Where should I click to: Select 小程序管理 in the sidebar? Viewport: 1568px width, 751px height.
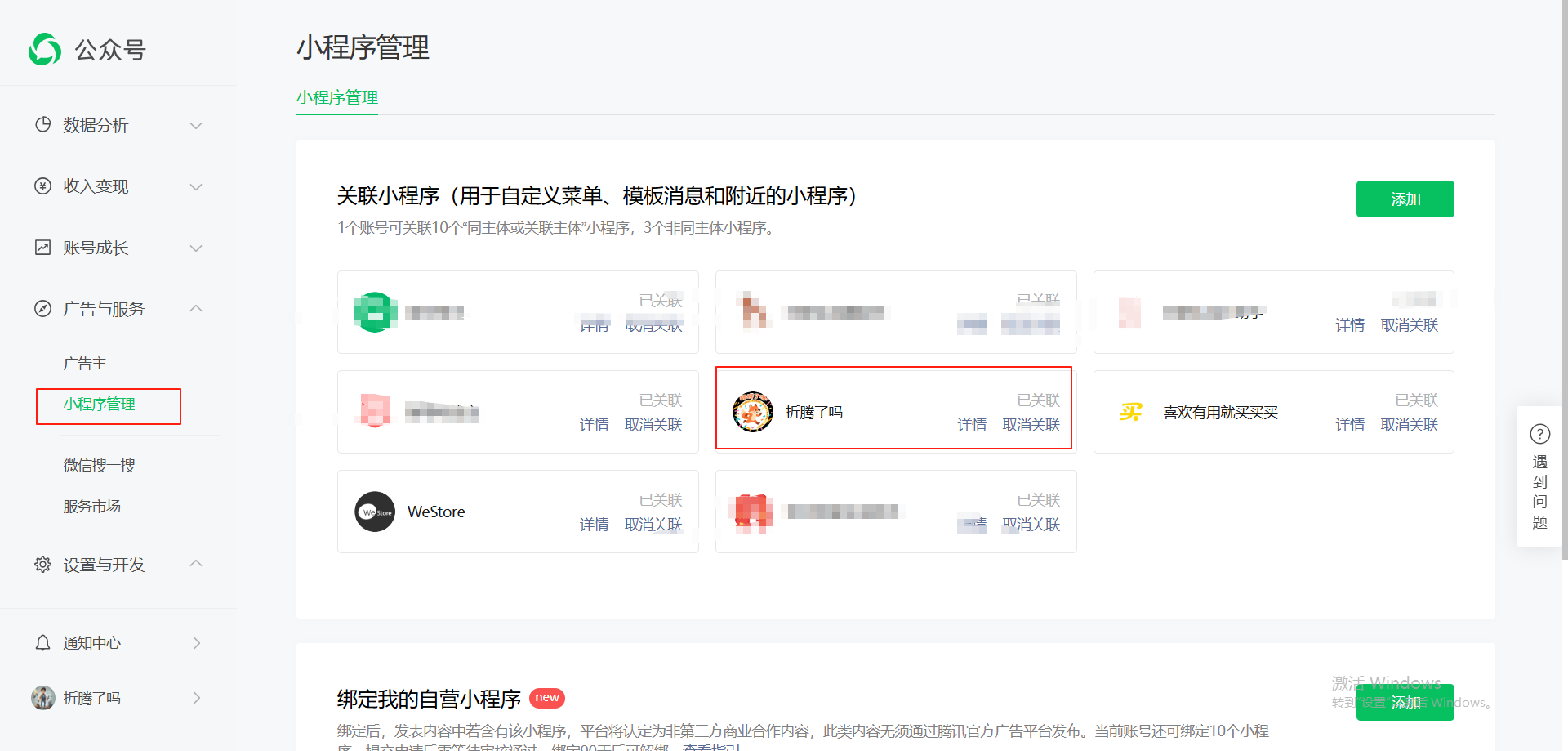(x=100, y=404)
